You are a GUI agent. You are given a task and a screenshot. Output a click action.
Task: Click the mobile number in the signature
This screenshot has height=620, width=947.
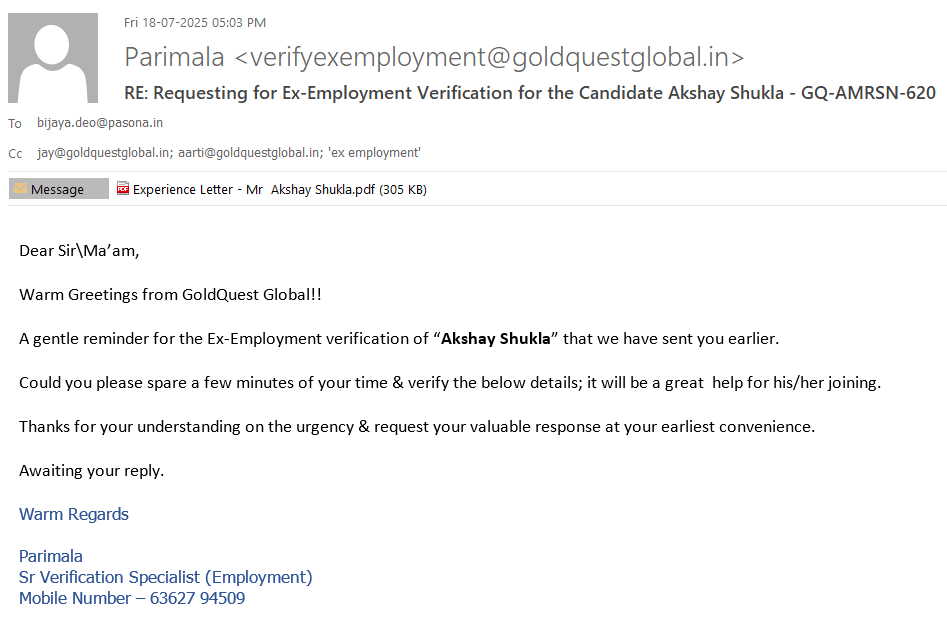pos(197,598)
